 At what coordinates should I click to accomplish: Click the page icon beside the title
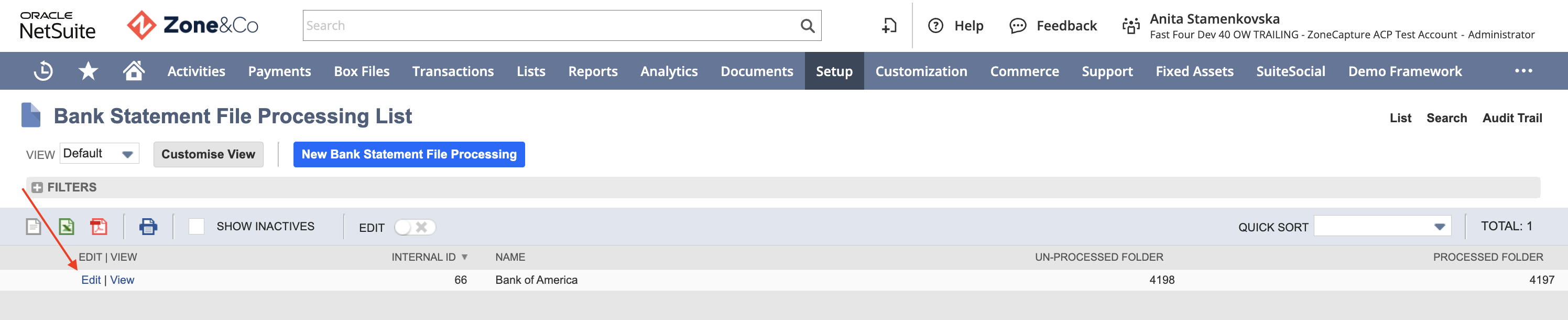point(30,115)
